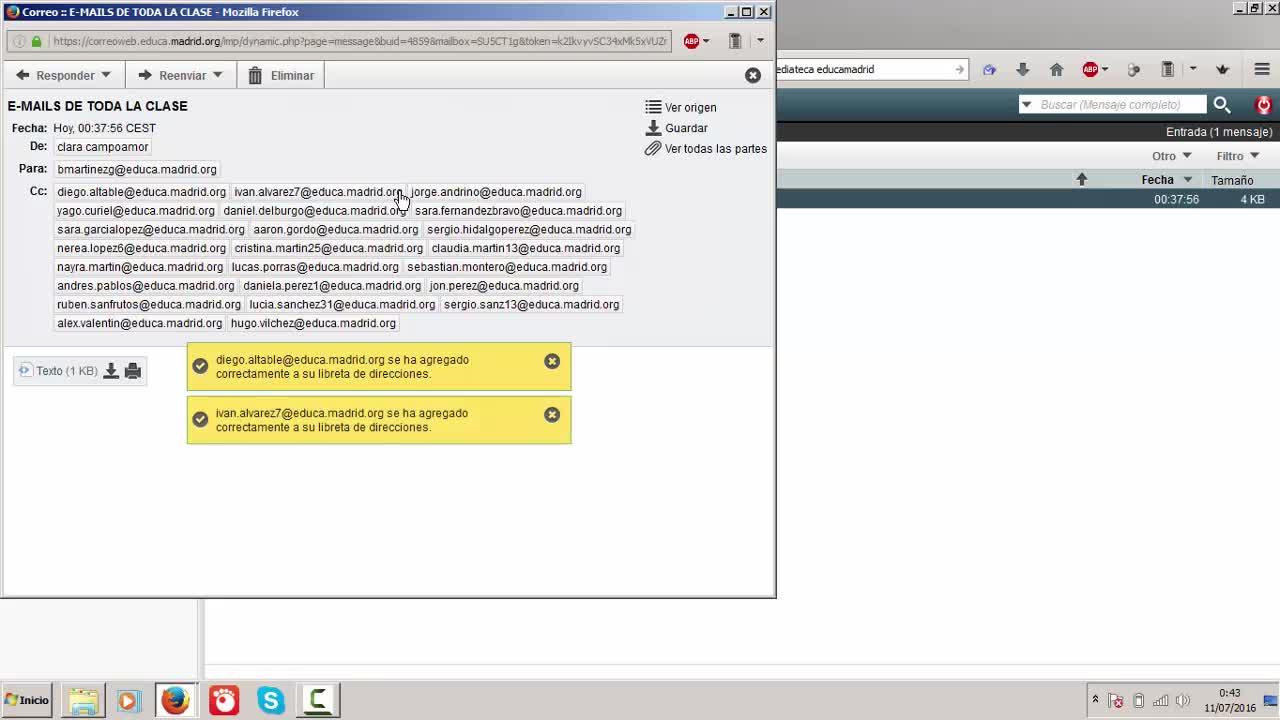Click the trash-can extension icon in popup toolbar
This screenshot has height=720, width=1280.
(x=735, y=41)
